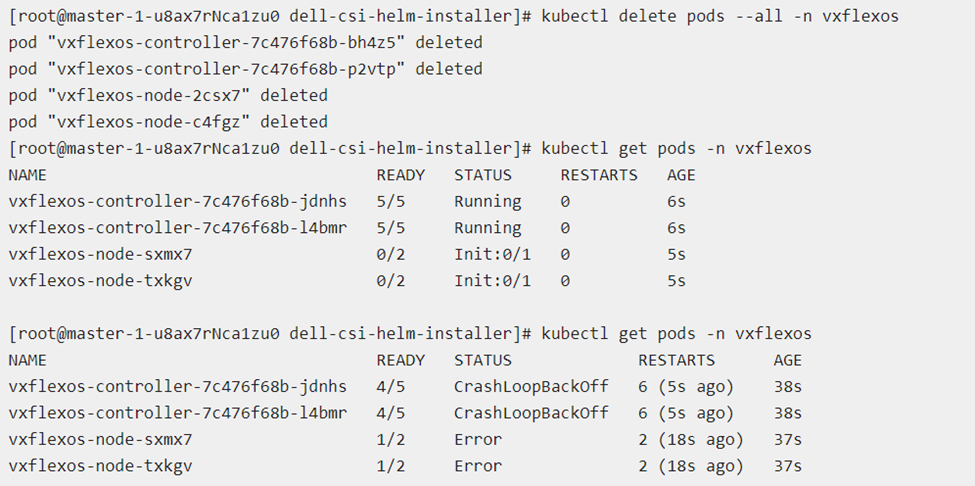The width and height of the screenshot is (975, 486).
Task: Click the kubectl delete pods command text
Action: pyautogui.click(x=720, y=17)
